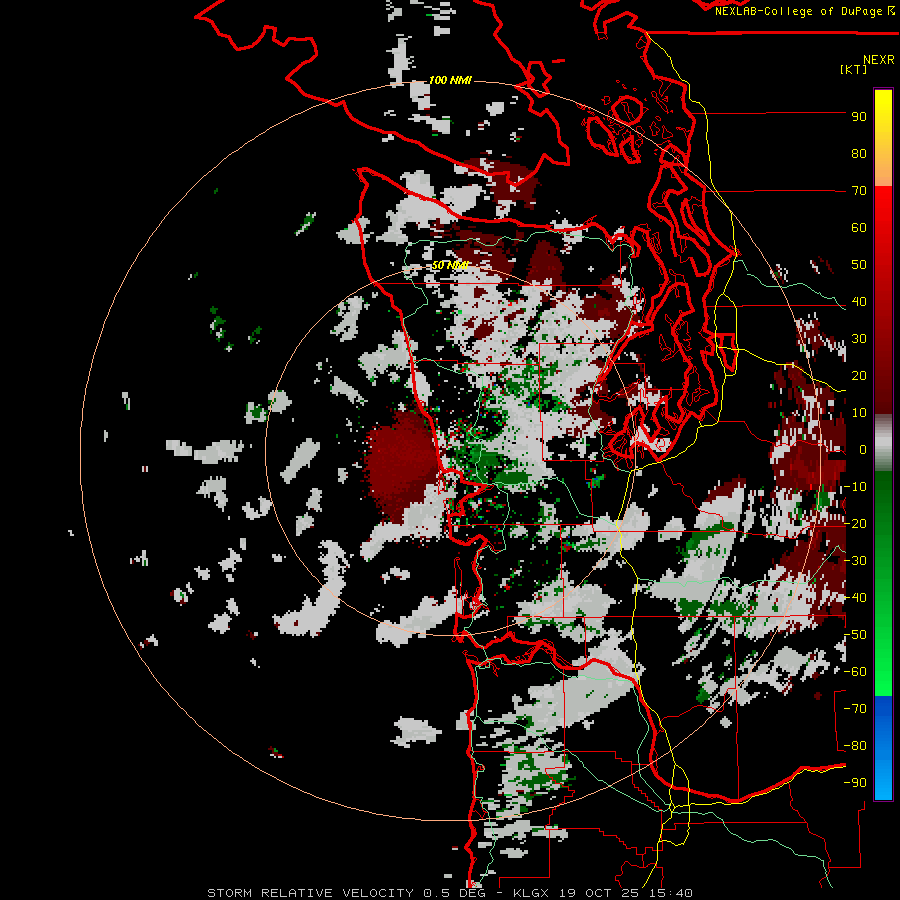Select the 10 value on the velocity scale
Screen dimensions: 900x900
coord(859,413)
